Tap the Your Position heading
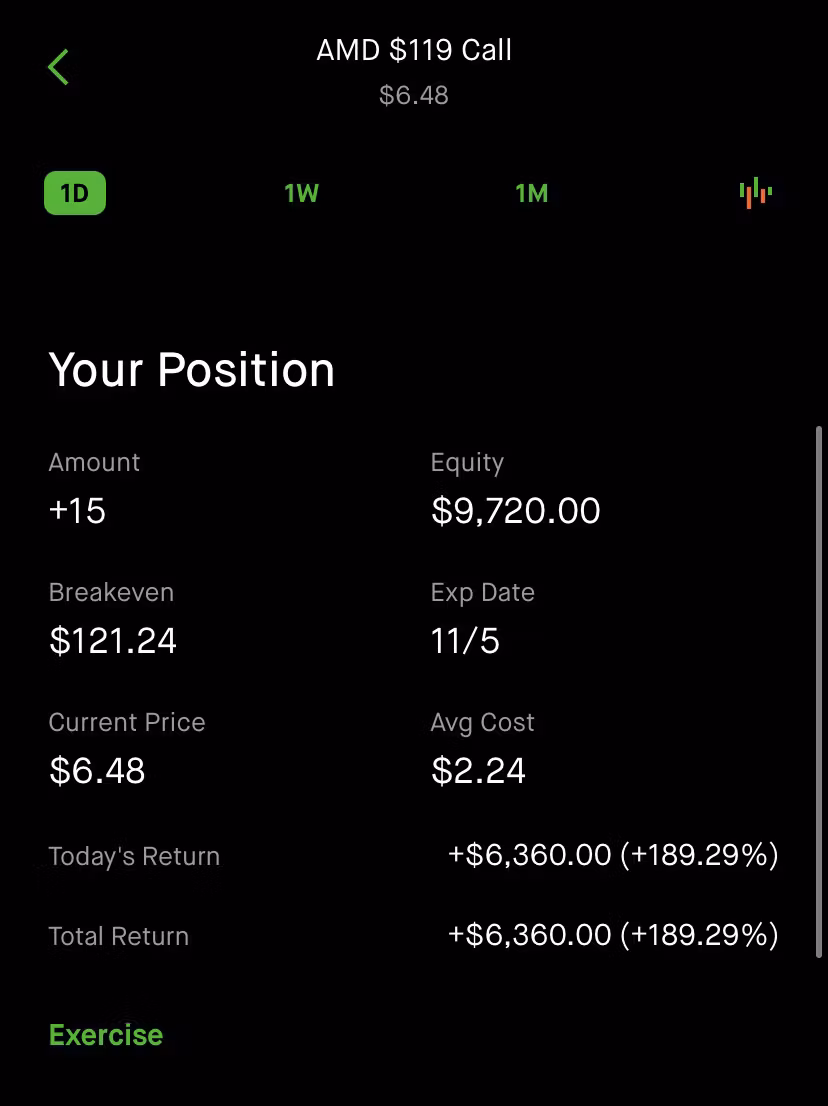Screen dimensions: 828x1106 pos(192,370)
